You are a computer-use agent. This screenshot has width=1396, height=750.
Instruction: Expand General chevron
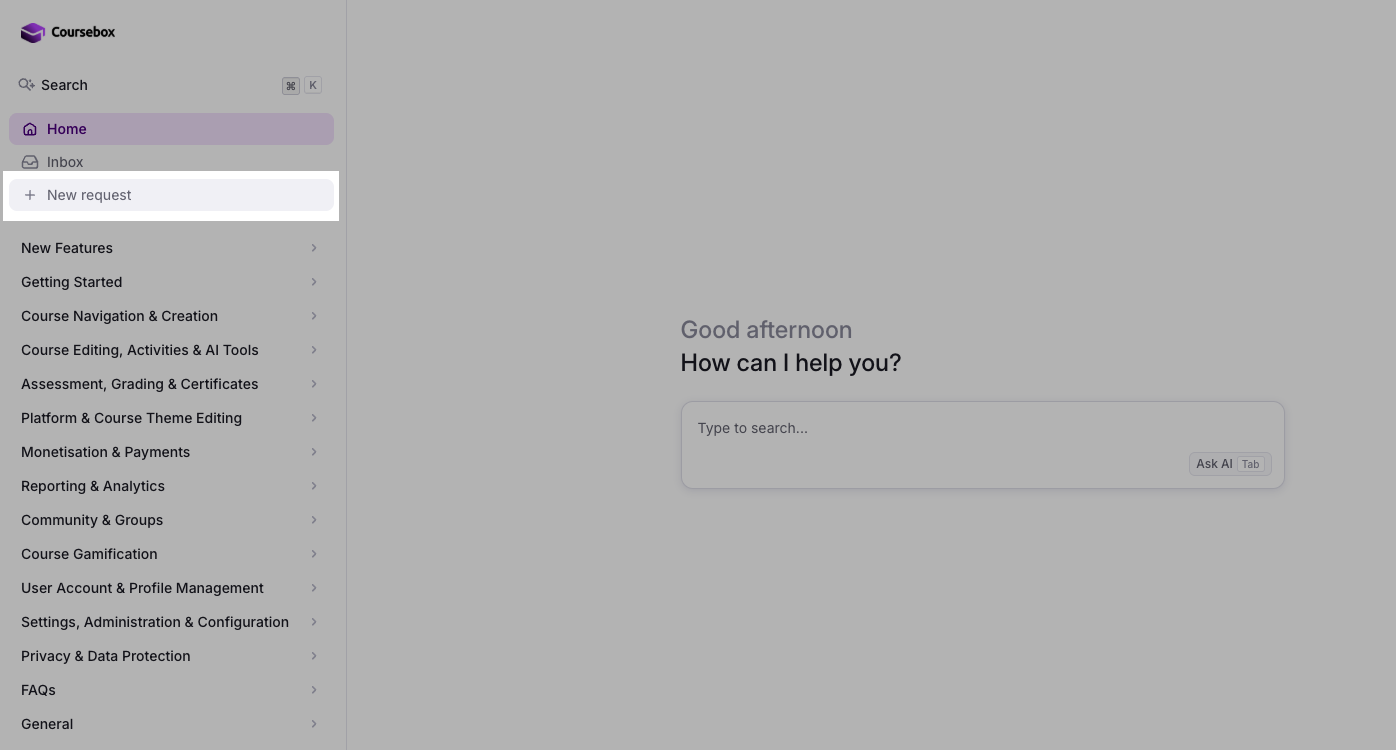[314, 724]
